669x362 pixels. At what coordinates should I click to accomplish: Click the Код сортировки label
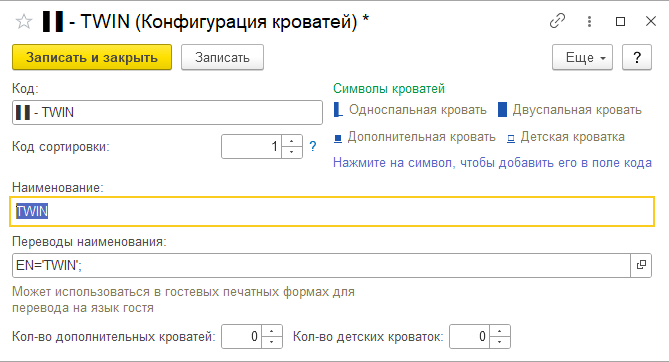coord(61,147)
